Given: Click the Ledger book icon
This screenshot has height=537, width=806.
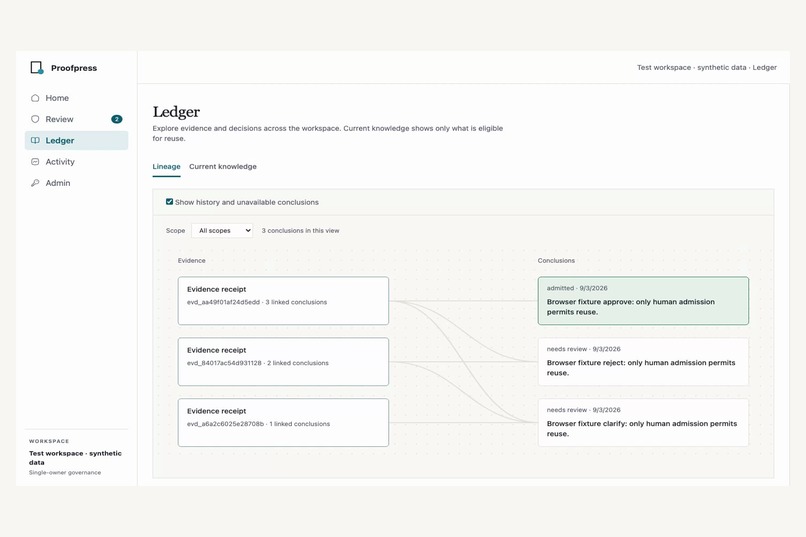Looking at the screenshot, I should 35,140.
